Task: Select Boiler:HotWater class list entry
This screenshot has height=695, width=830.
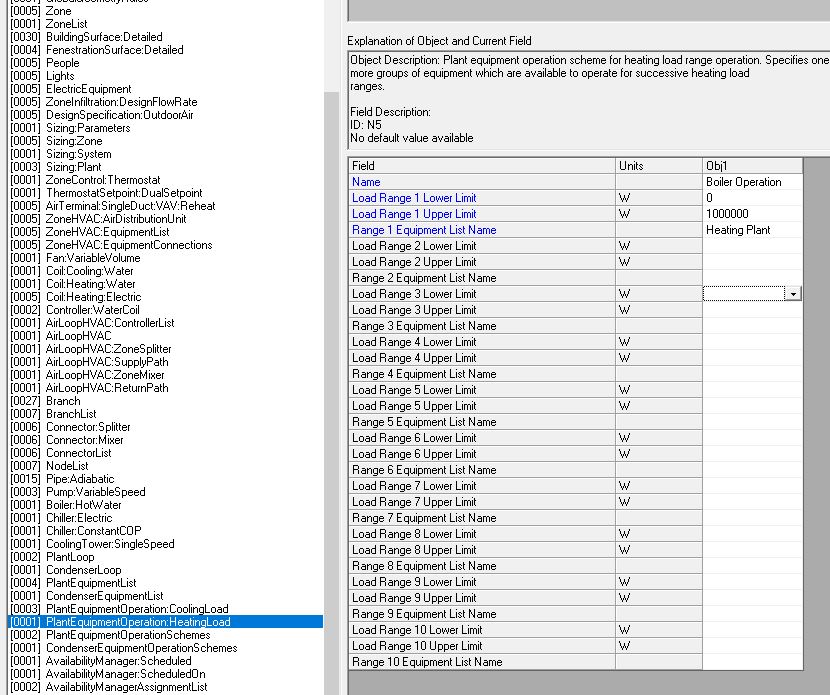Action: click(x=83, y=505)
